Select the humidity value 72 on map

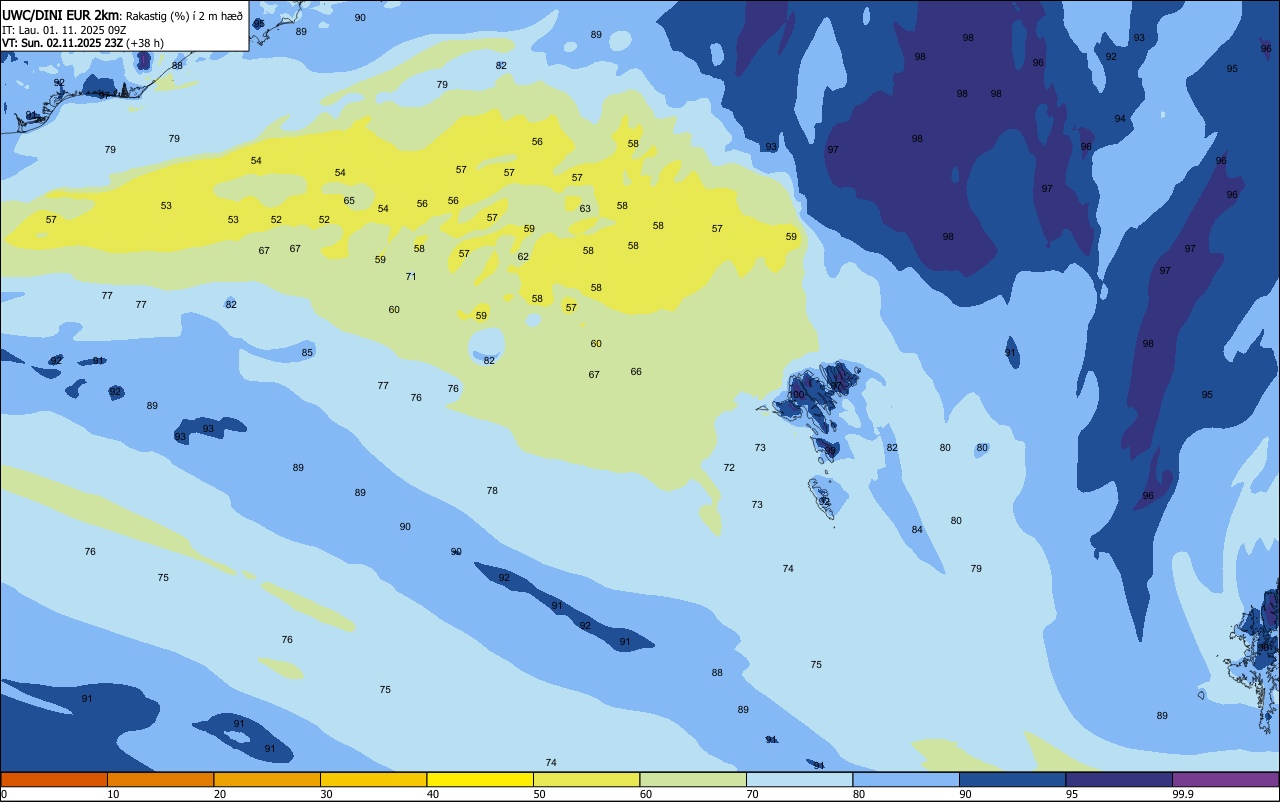(729, 468)
